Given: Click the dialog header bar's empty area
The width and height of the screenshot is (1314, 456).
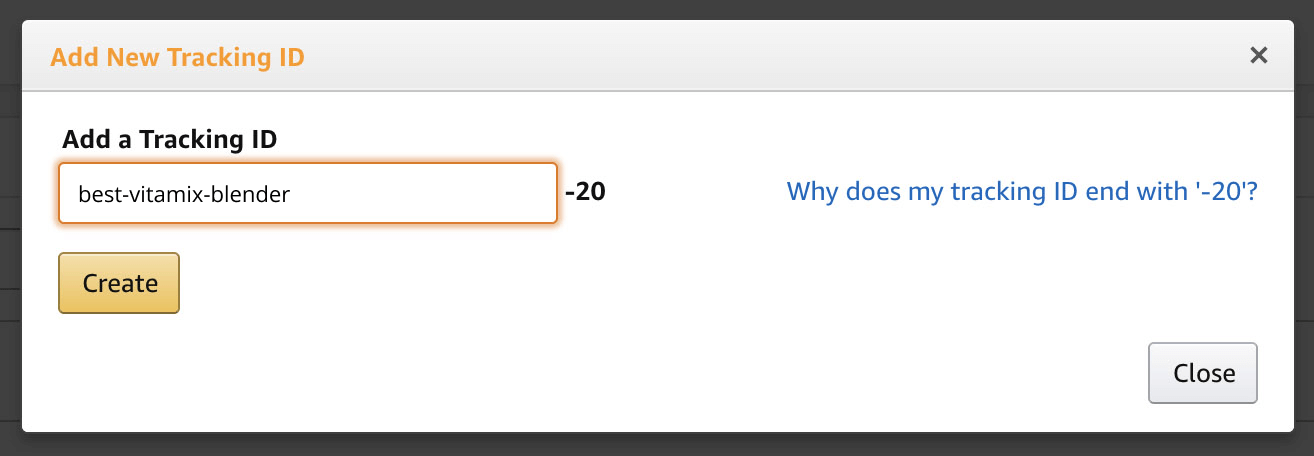Looking at the screenshot, I should pos(750,57).
